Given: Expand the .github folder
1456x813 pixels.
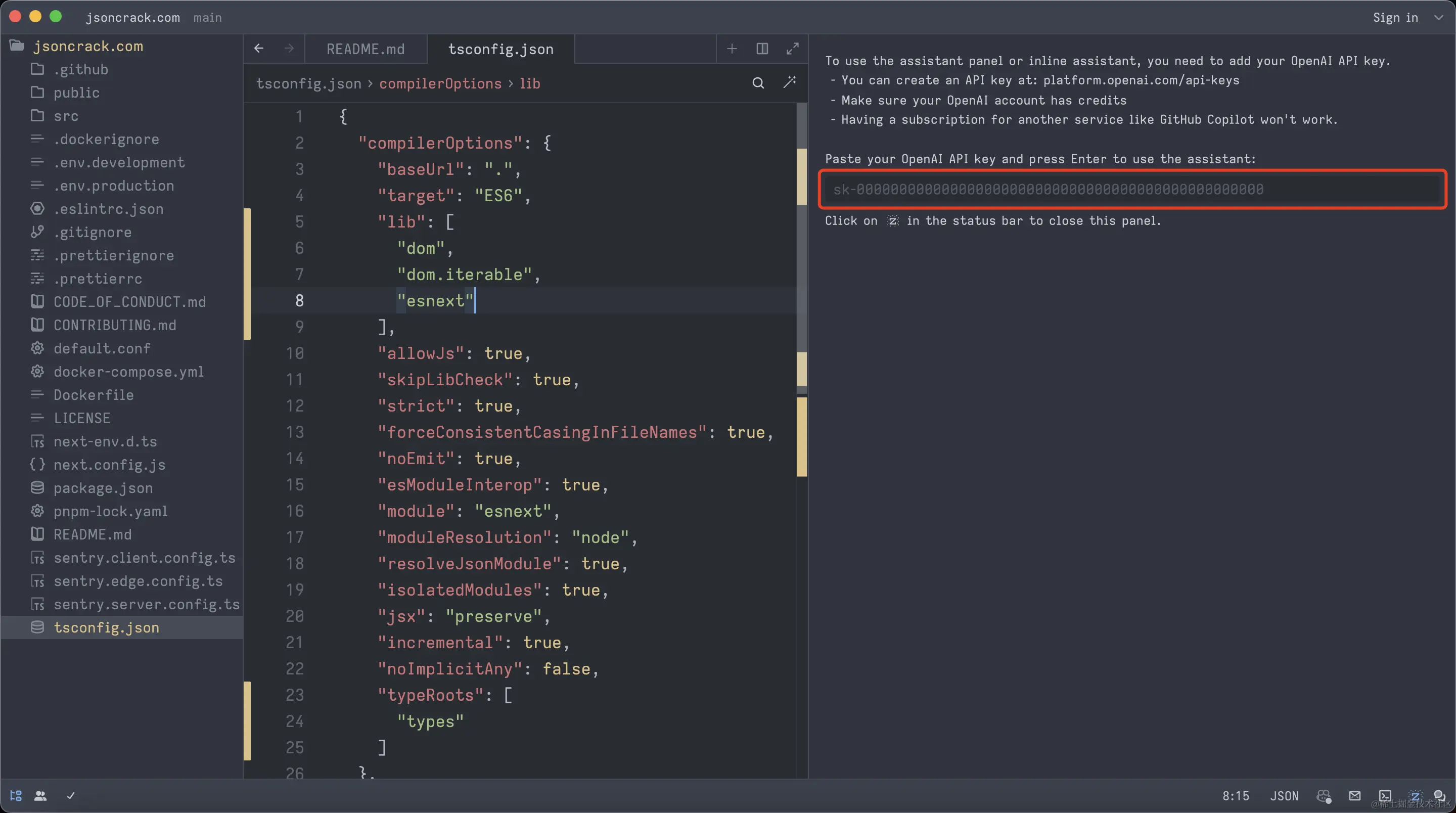Looking at the screenshot, I should point(81,70).
